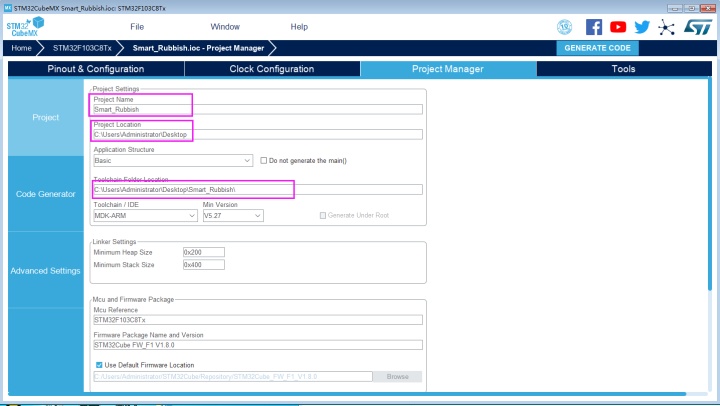The width and height of the screenshot is (720, 406).
Task: Click the Browse firmware location button
Action: point(397,377)
